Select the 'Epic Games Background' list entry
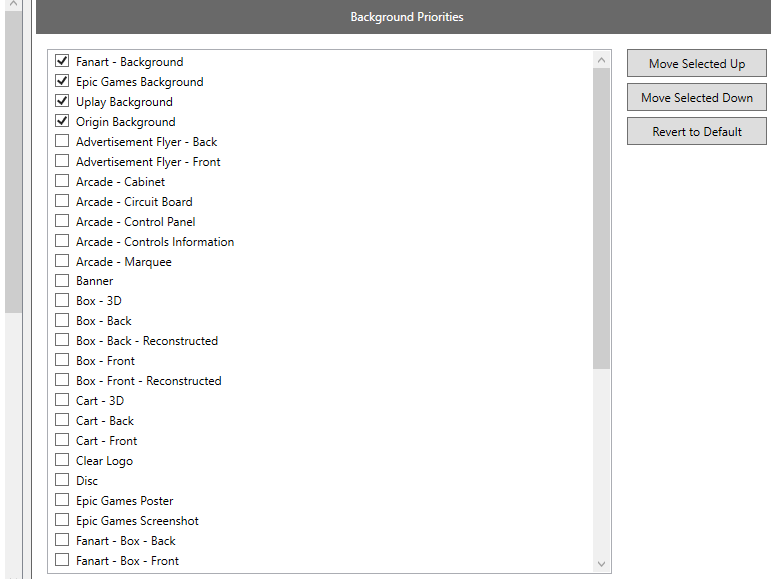This screenshot has height=579, width=771. [x=140, y=82]
